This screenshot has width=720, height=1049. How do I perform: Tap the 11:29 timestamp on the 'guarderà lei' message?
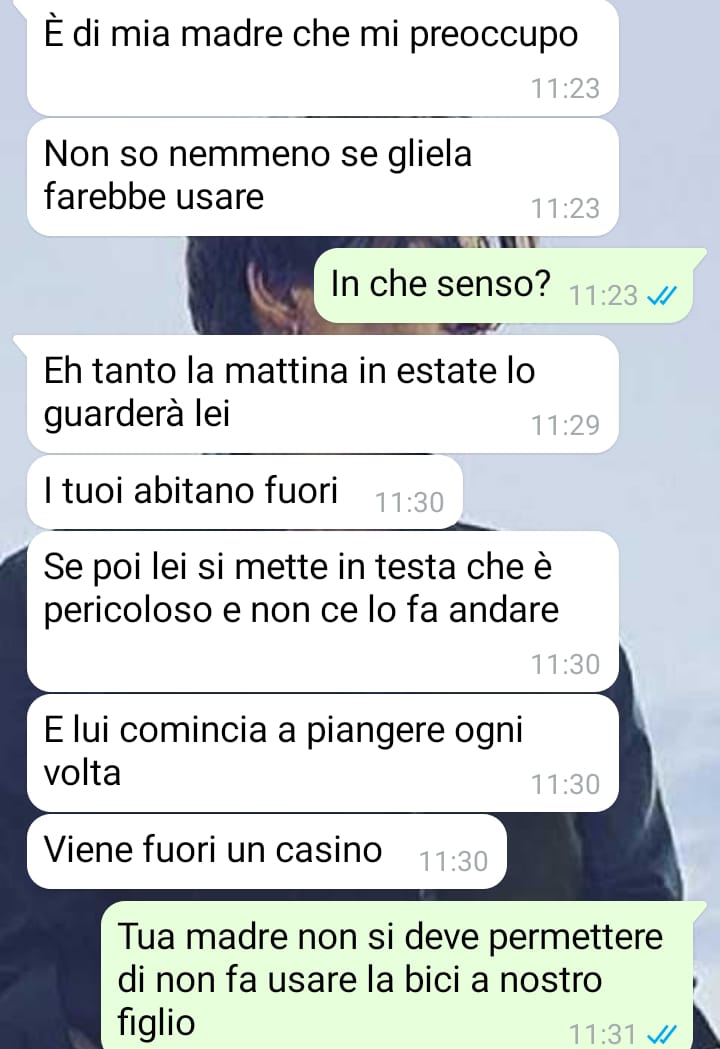pos(565,425)
